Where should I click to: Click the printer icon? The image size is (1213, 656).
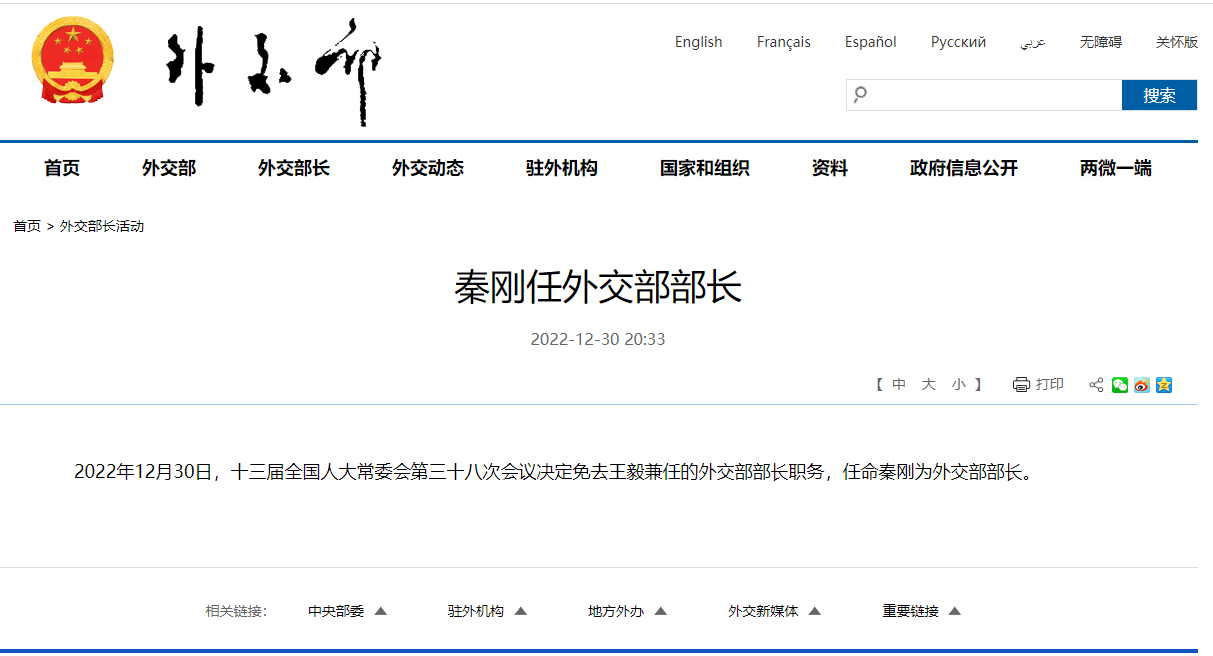pyautogui.click(x=1021, y=385)
